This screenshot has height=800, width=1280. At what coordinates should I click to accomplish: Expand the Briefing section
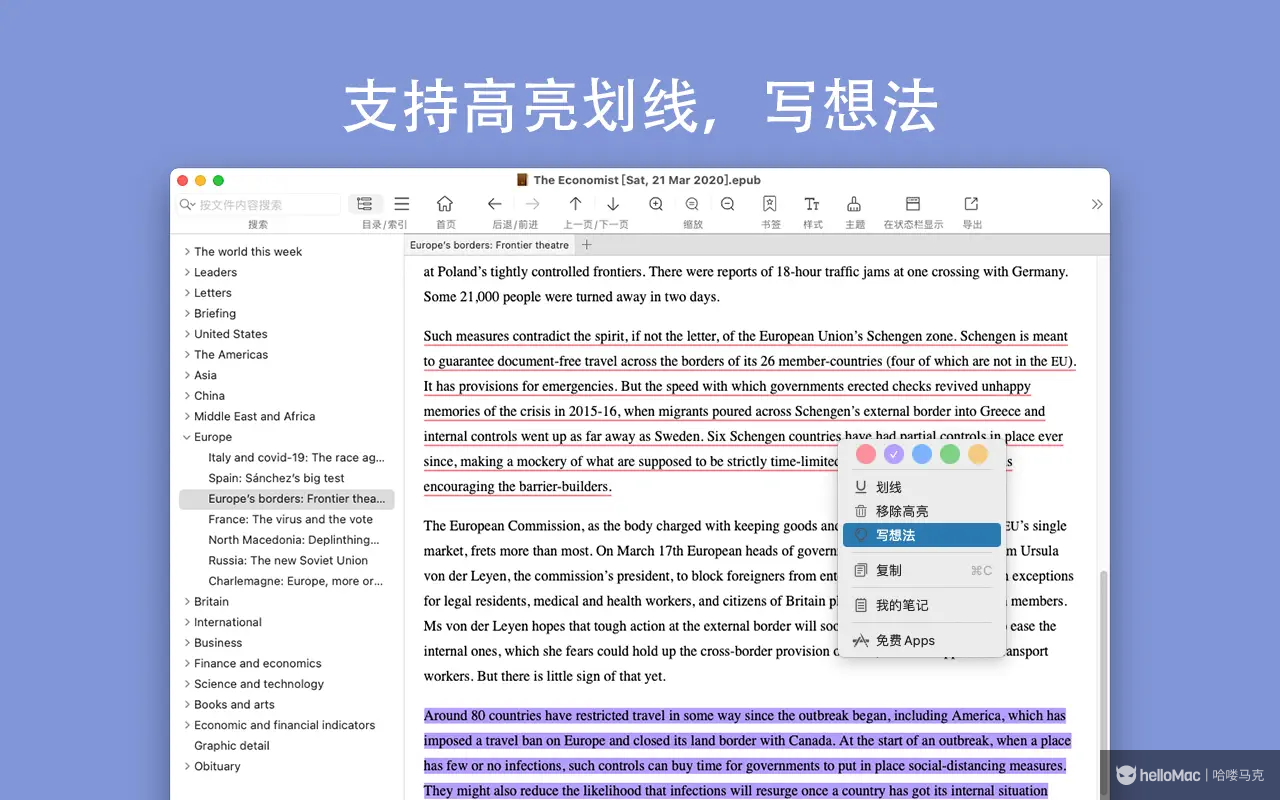187,313
